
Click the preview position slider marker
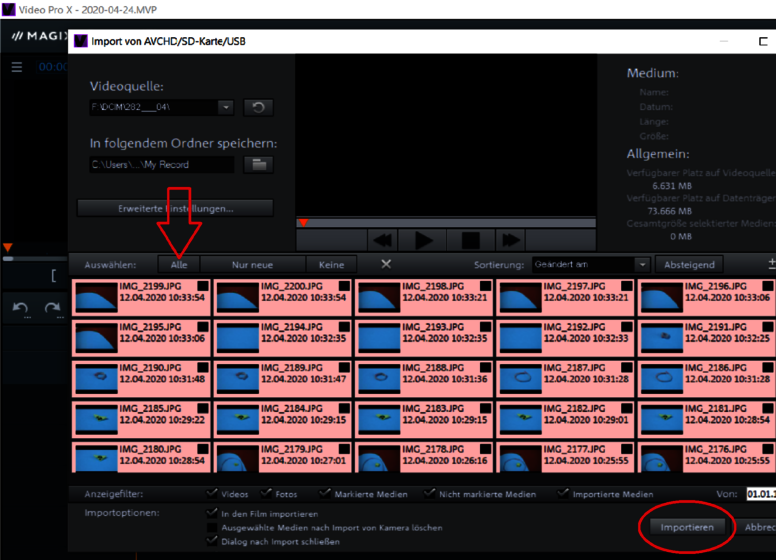click(303, 223)
